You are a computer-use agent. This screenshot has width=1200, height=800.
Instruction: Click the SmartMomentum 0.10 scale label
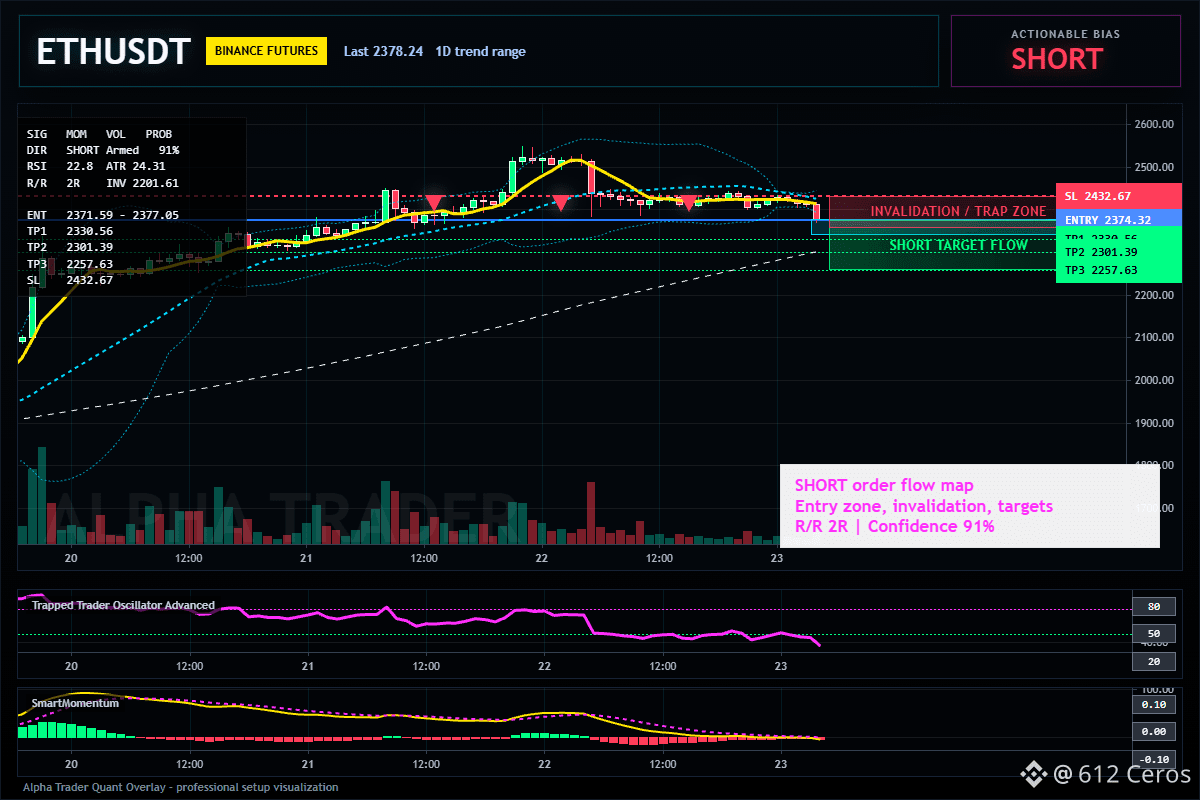[1153, 704]
